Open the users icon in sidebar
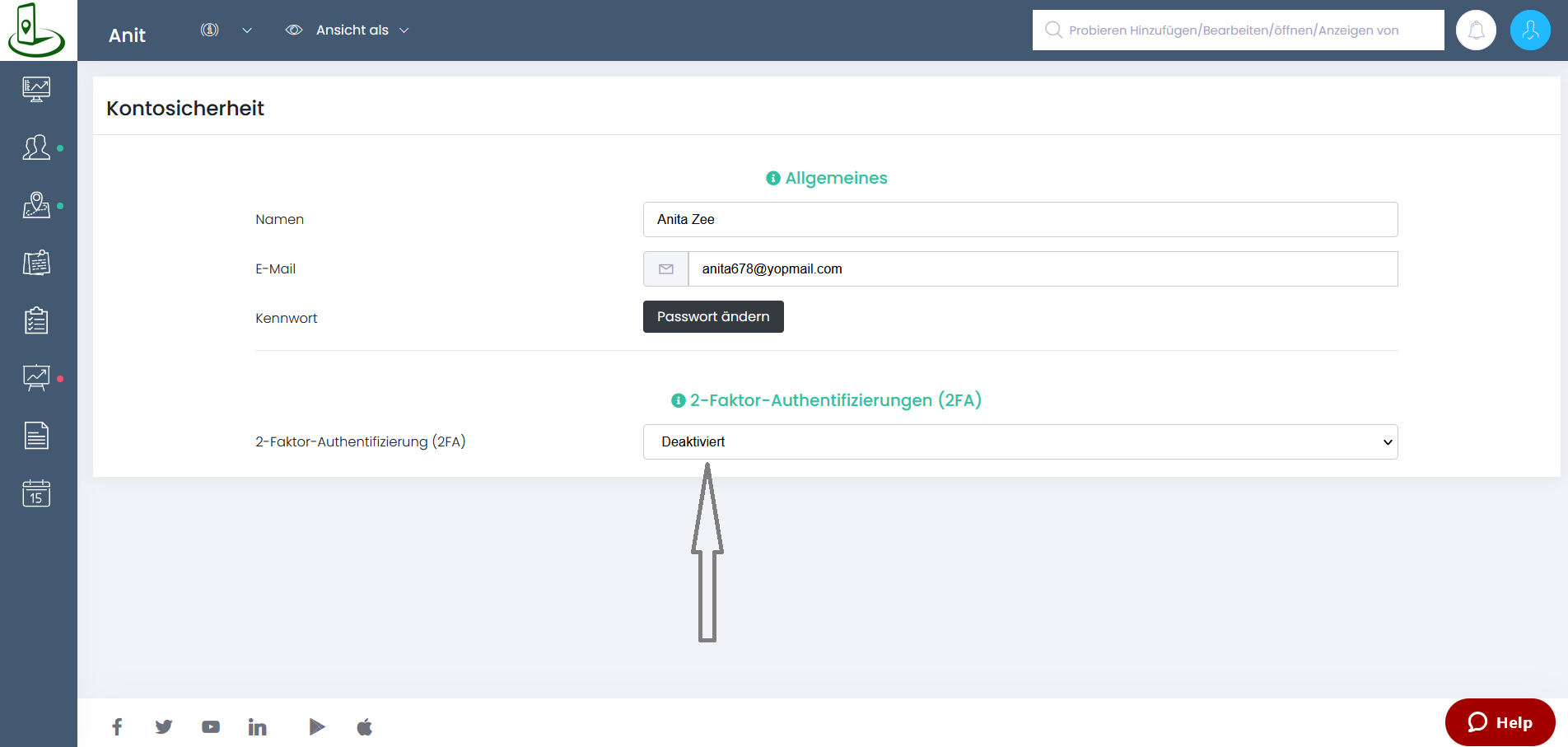 tap(36, 147)
